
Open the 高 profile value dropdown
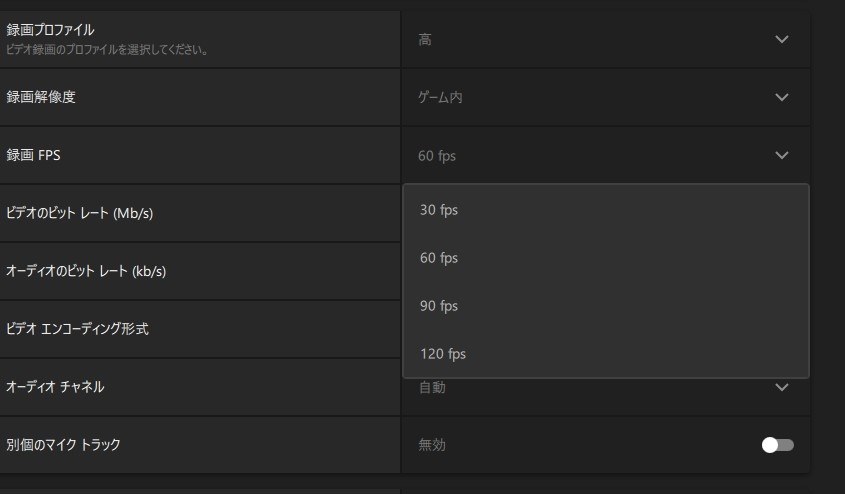(426, 39)
